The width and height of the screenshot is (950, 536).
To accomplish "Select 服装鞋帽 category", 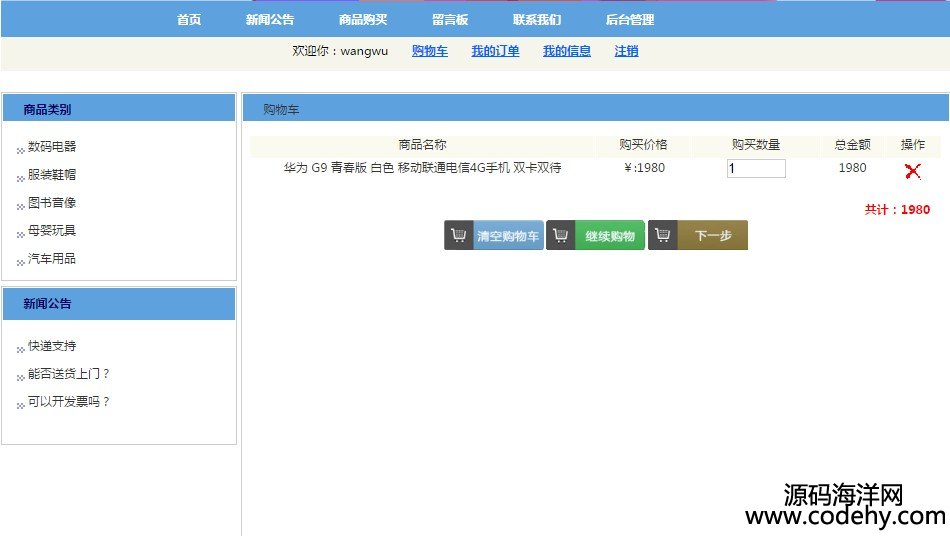I will pos(51,174).
